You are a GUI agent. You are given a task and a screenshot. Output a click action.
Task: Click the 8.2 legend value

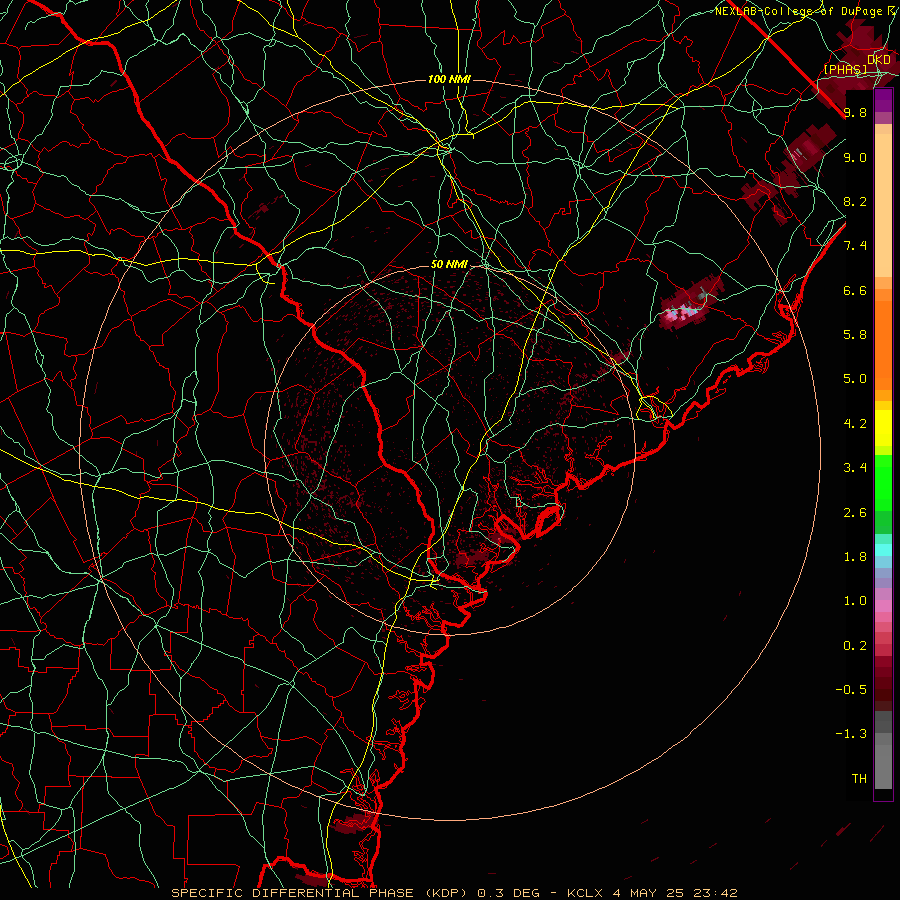(x=855, y=201)
